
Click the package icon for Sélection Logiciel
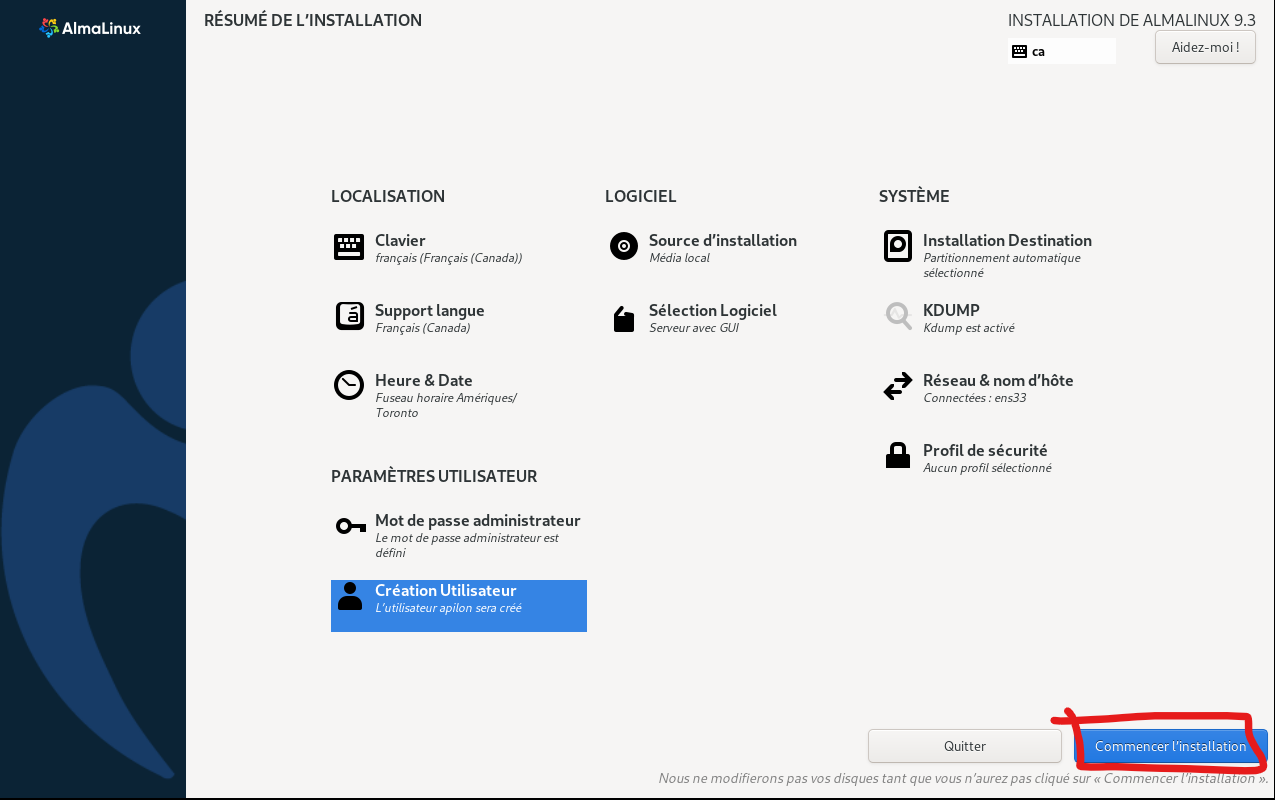pyautogui.click(x=623, y=319)
